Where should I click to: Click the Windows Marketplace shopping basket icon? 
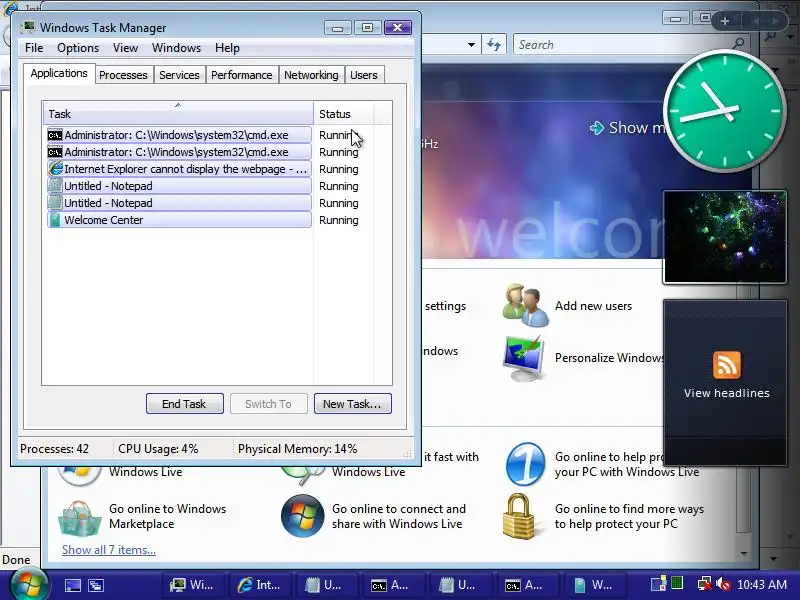[79, 518]
